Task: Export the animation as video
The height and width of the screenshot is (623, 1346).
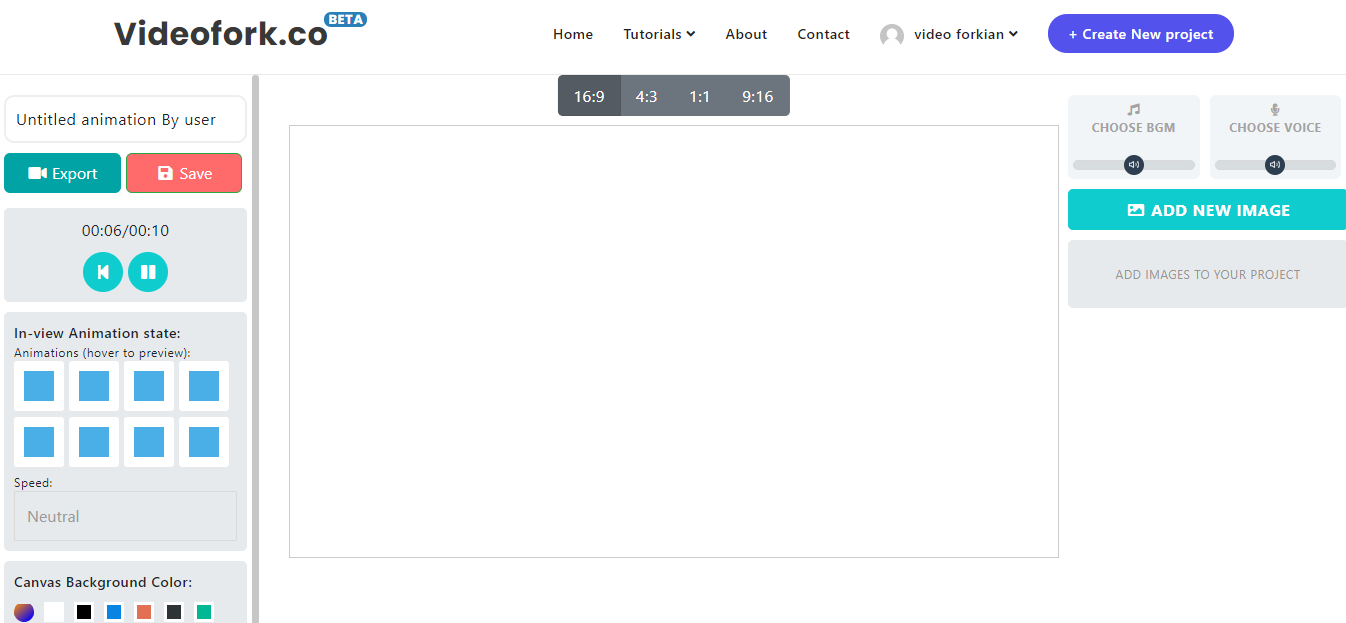Action: [x=63, y=173]
